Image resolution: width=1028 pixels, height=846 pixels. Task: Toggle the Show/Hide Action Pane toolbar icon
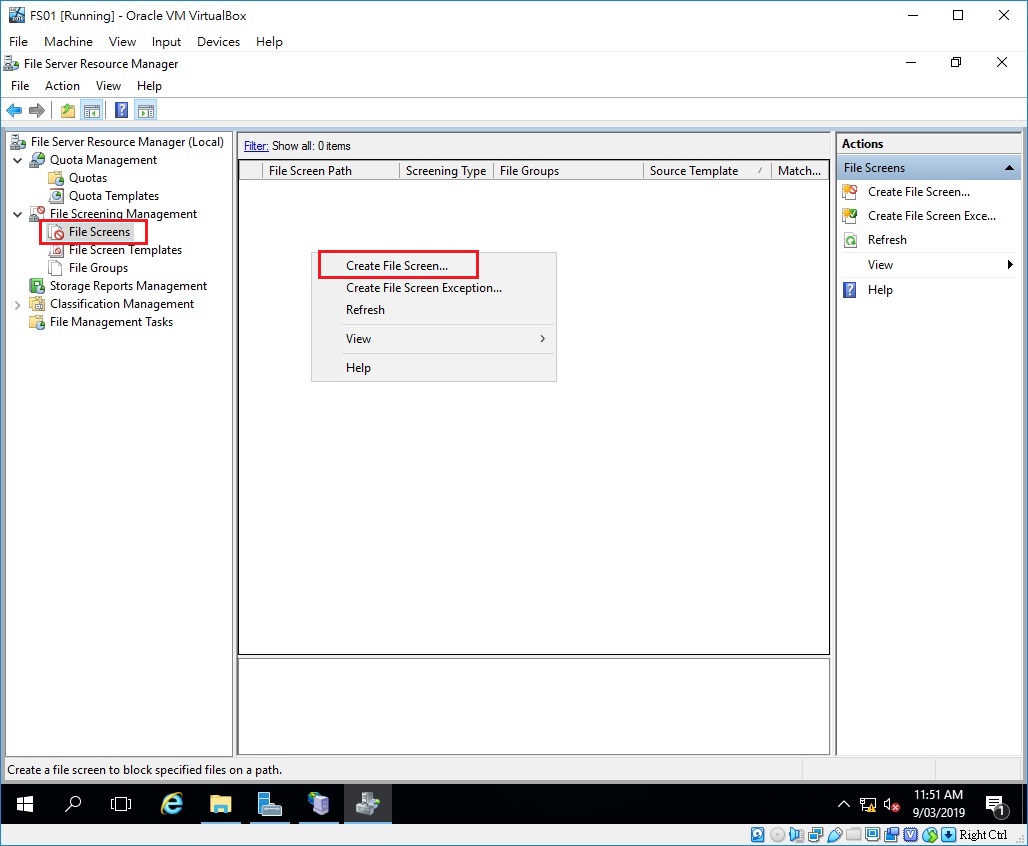click(x=146, y=110)
